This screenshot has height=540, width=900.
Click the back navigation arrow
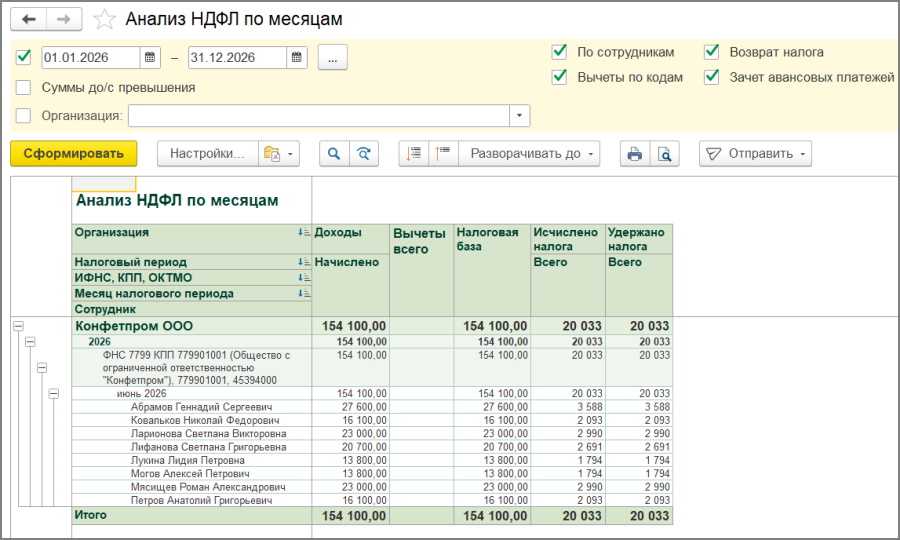click(x=28, y=20)
